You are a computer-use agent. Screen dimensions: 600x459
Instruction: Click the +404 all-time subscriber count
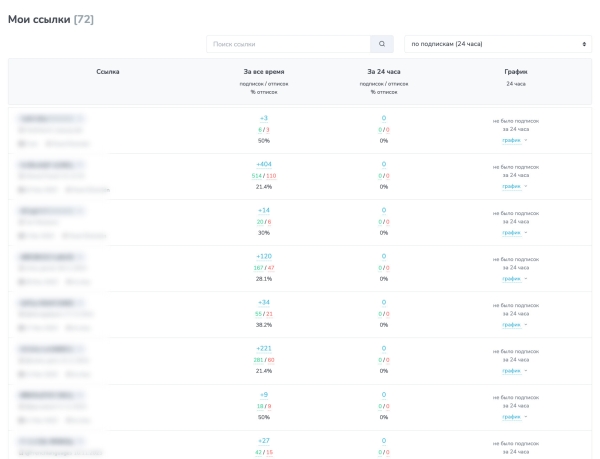click(x=264, y=164)
